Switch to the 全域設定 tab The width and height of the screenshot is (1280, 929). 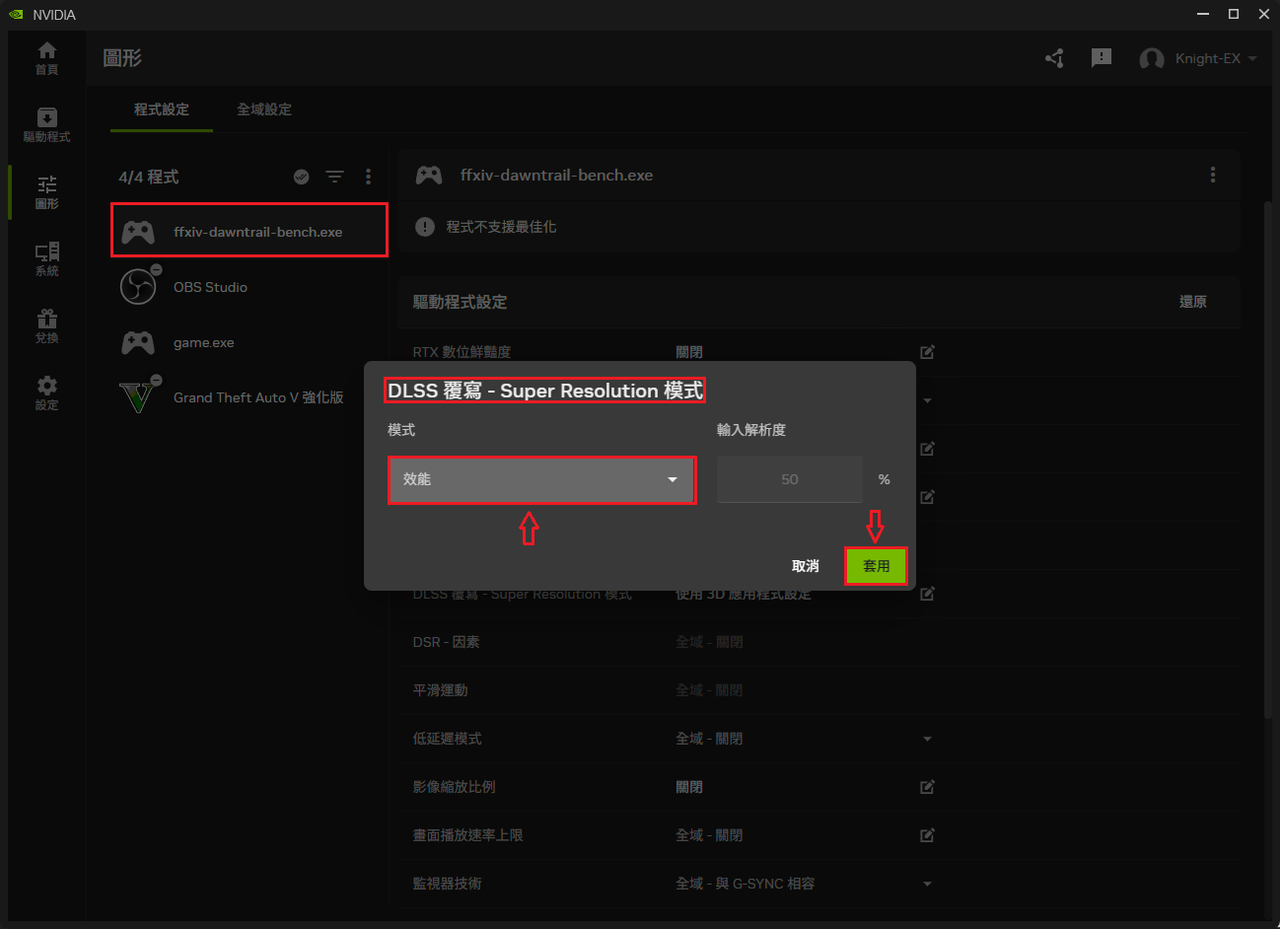264,110
